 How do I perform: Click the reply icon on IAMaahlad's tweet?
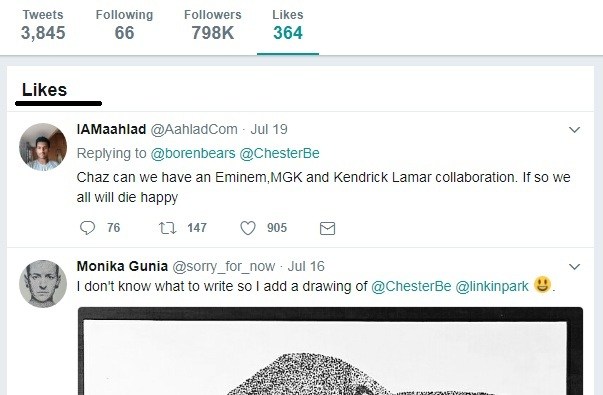pos(87,228)
